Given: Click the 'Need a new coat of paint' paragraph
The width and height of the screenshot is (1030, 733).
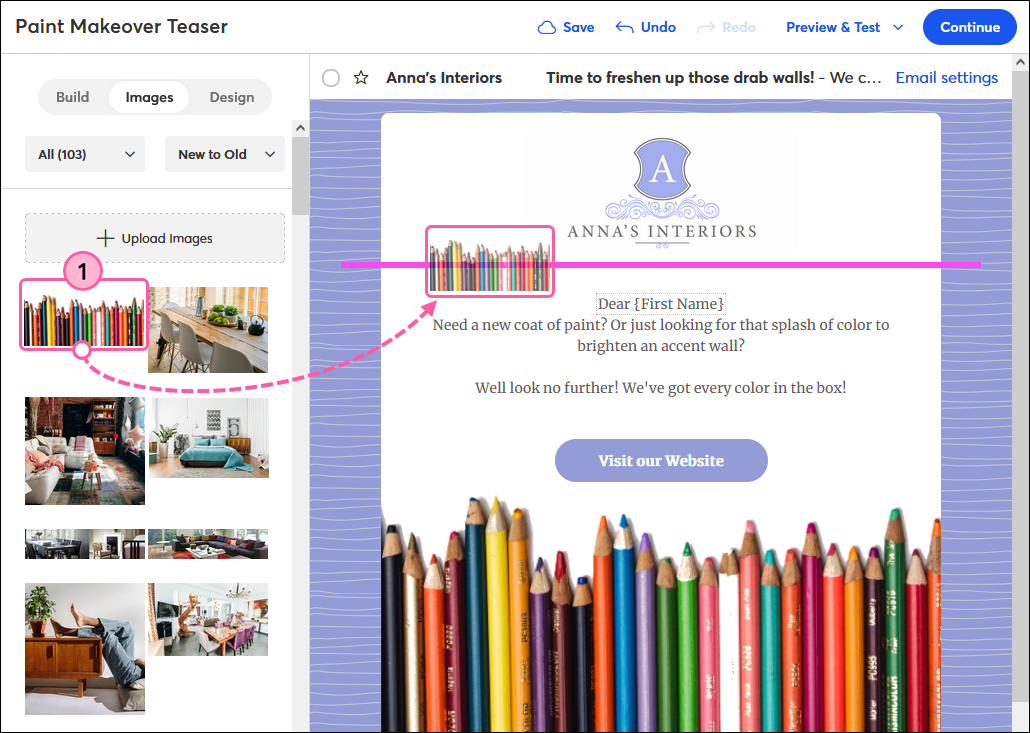Looking at the screenshot, I should point(661,335).
